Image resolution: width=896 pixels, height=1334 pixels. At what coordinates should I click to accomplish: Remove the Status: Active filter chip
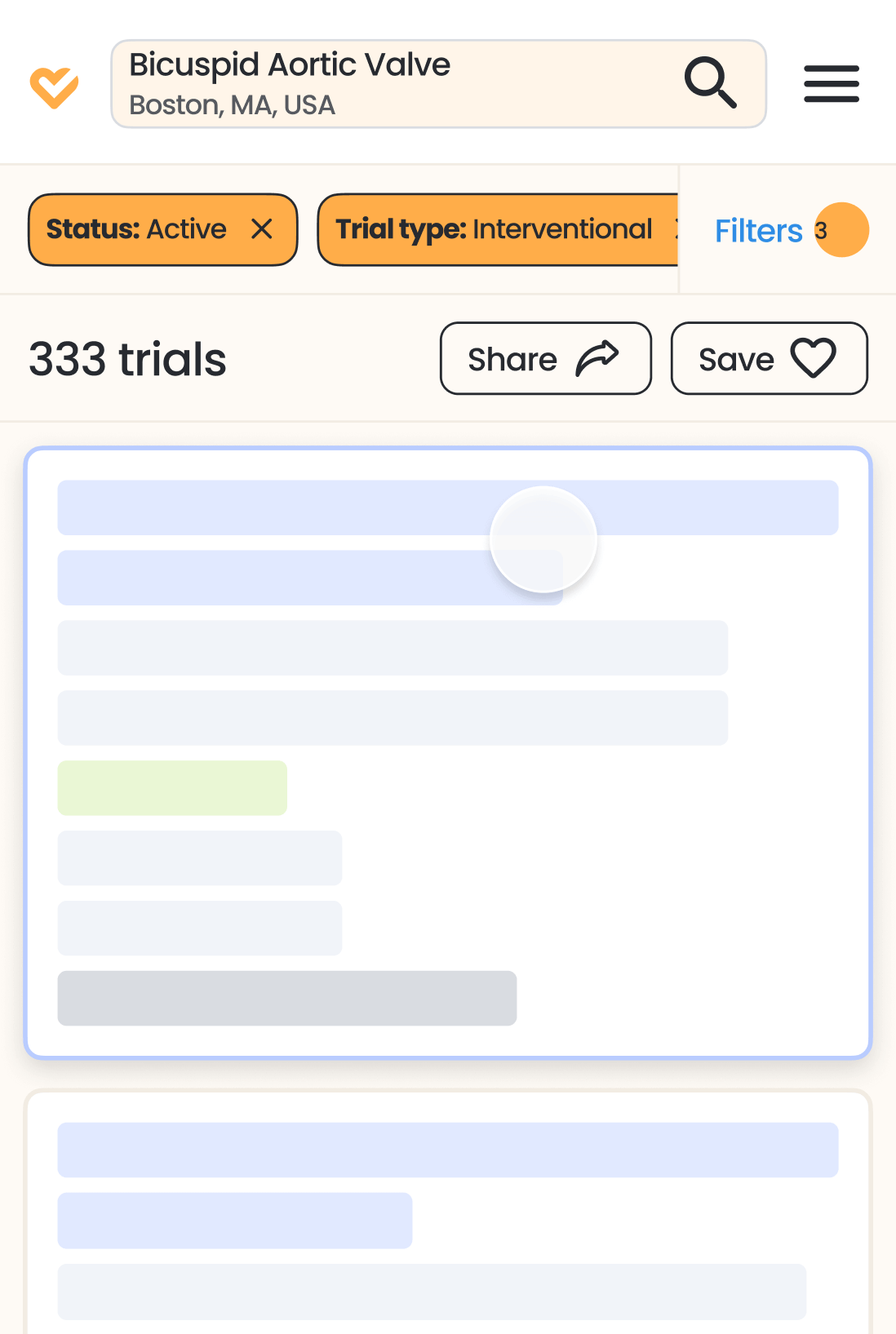[262, 229]
